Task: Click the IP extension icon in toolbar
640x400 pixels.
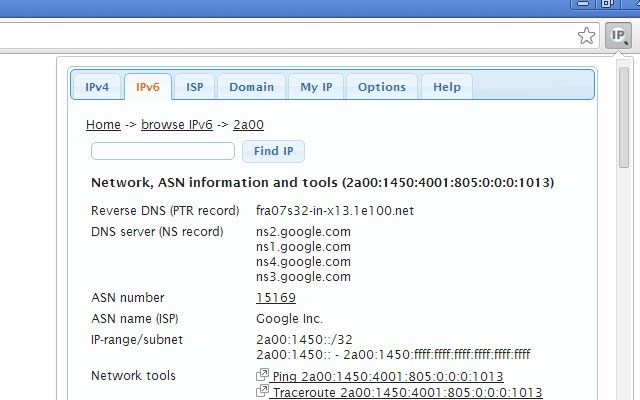Action: point(618,36)
